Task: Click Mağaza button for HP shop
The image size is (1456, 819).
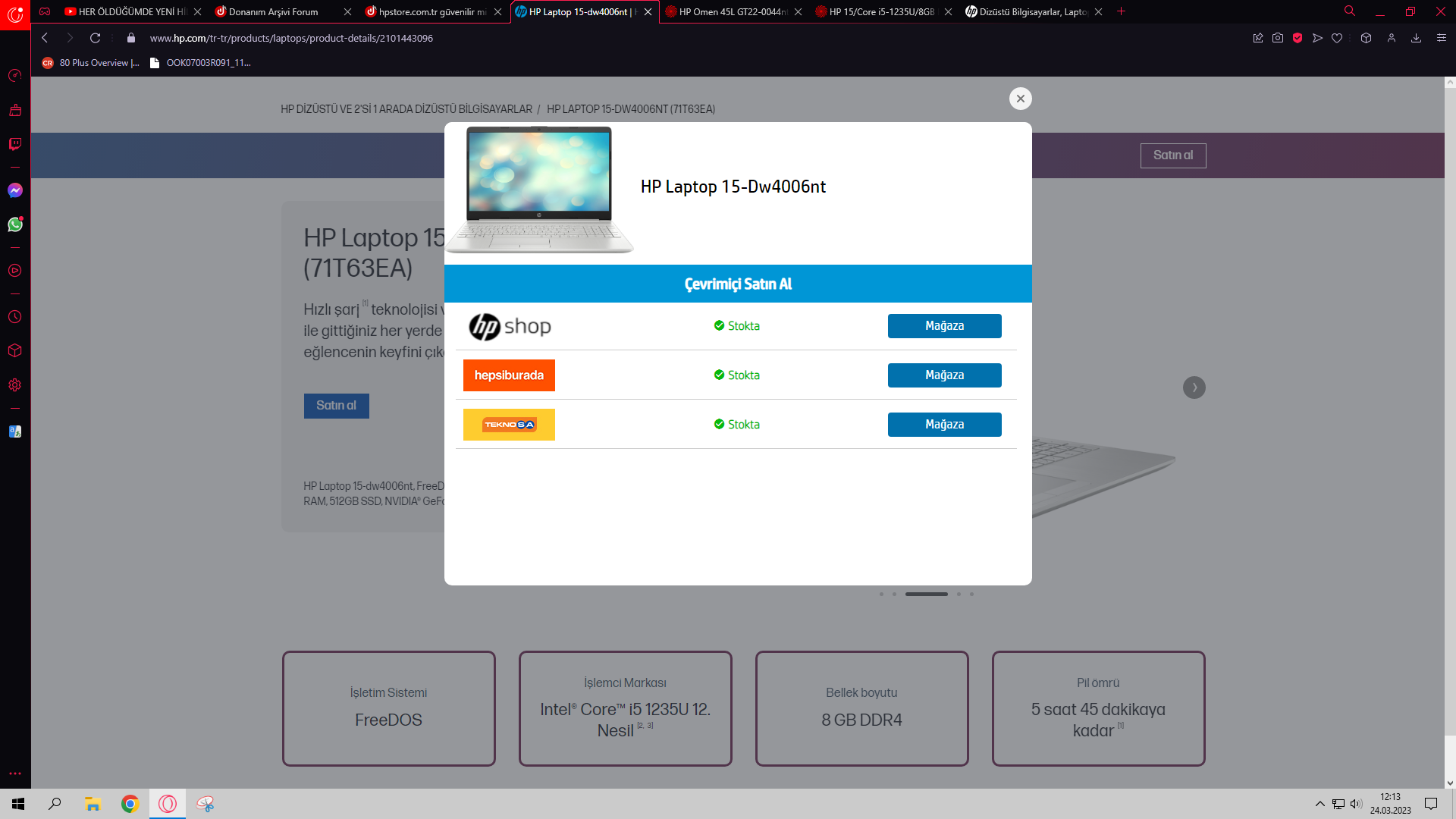Action: click(944, 326)
